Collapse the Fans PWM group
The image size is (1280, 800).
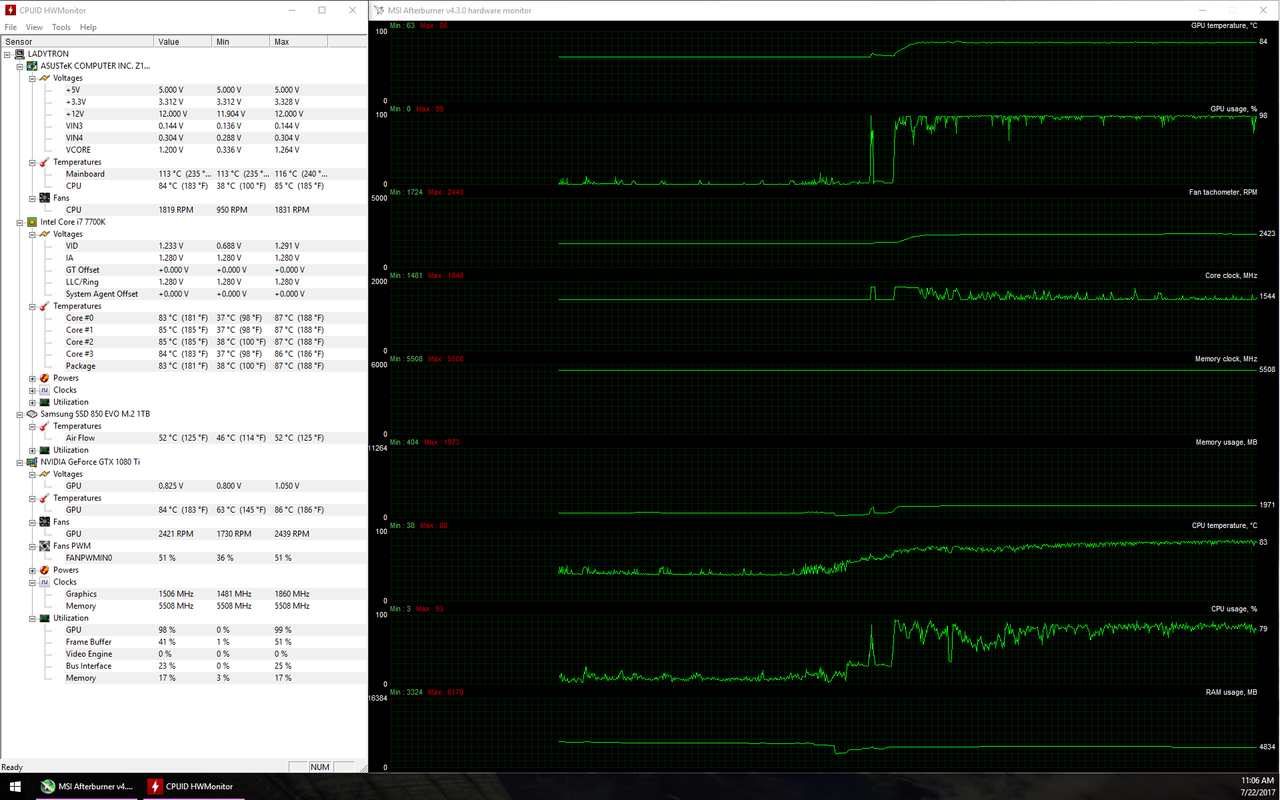pos(32,546)
